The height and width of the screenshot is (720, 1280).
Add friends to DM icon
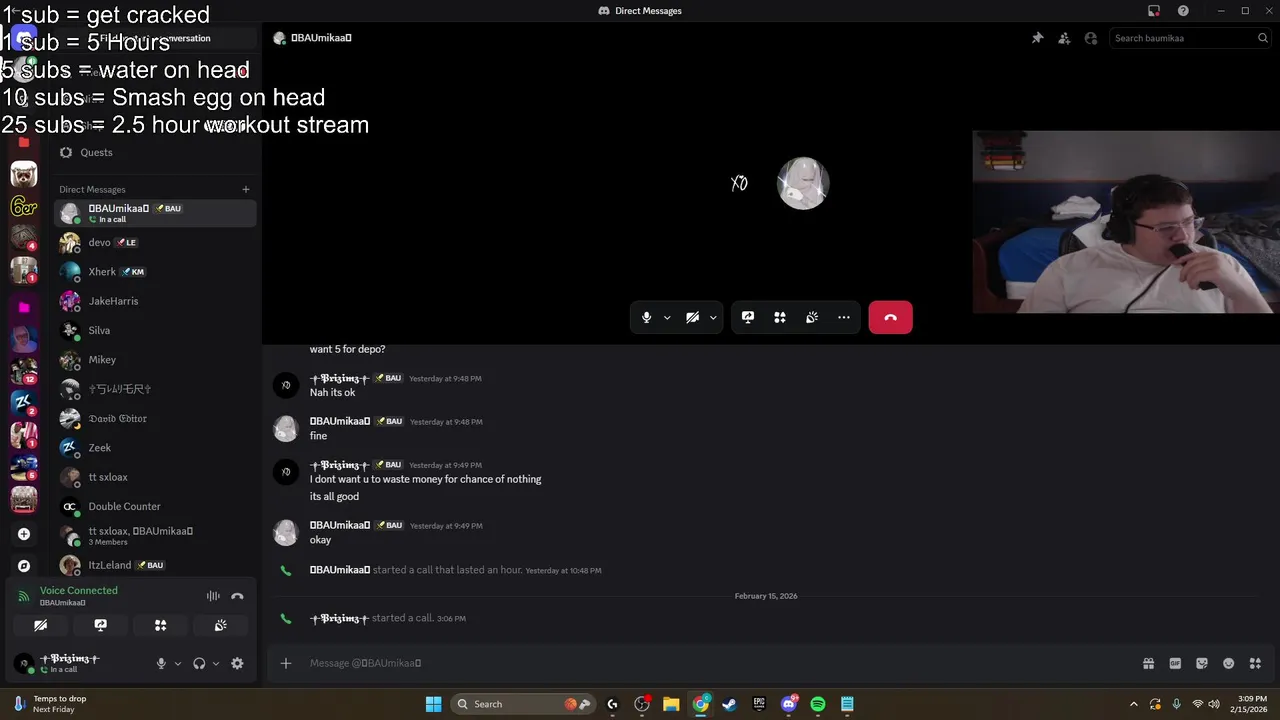coord(1064,38)
